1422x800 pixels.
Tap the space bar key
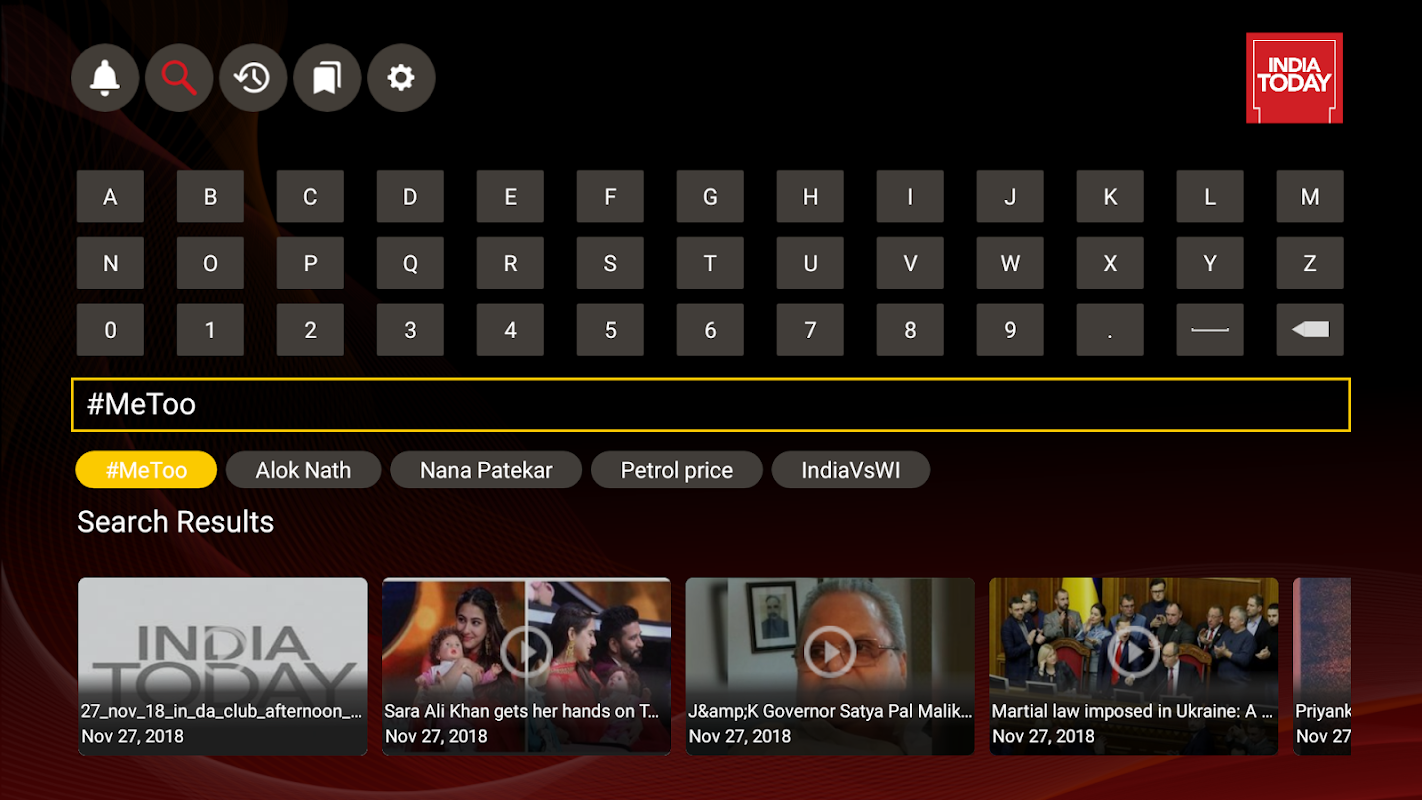coord(1210,330)
